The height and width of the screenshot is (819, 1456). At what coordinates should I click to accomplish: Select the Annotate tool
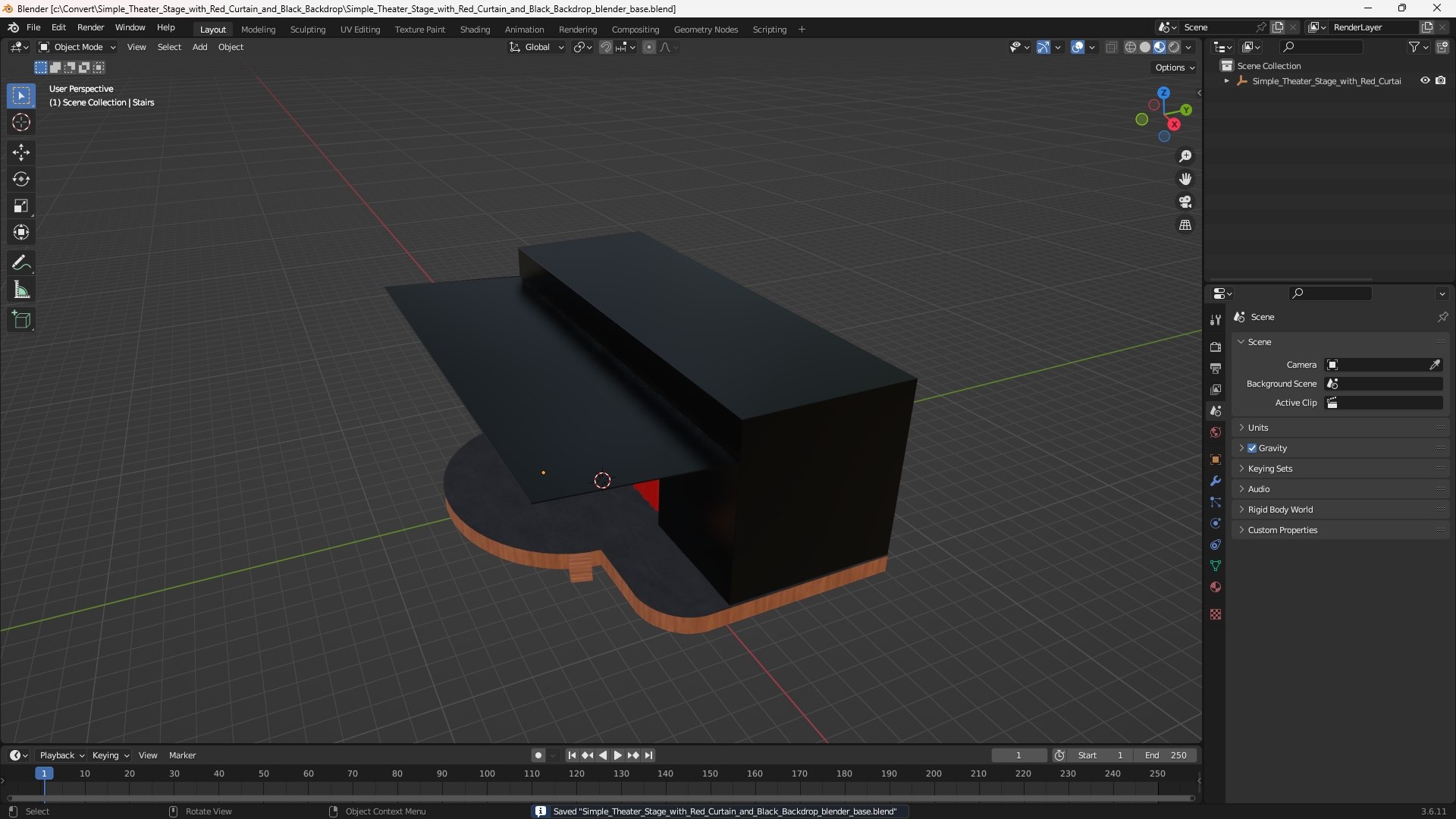click(x=21, y=263)
